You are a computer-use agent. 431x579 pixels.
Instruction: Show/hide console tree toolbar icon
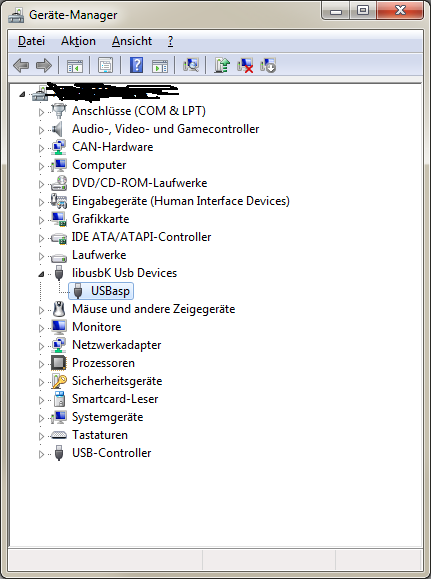coord(75,65)
